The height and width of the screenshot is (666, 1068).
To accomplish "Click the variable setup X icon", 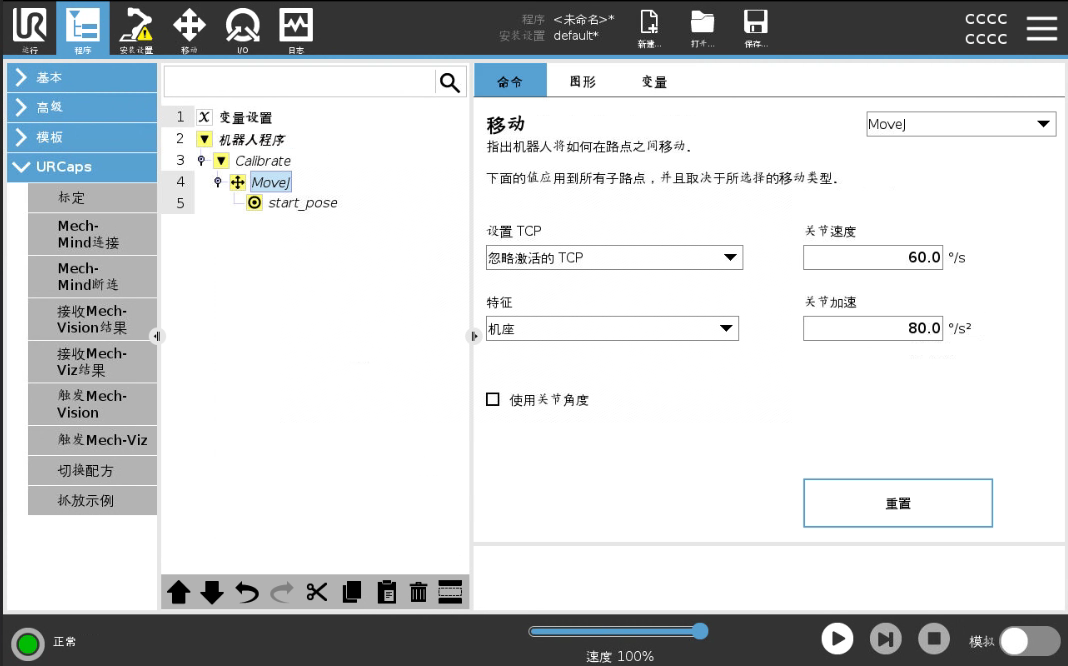I will point(204,117).
